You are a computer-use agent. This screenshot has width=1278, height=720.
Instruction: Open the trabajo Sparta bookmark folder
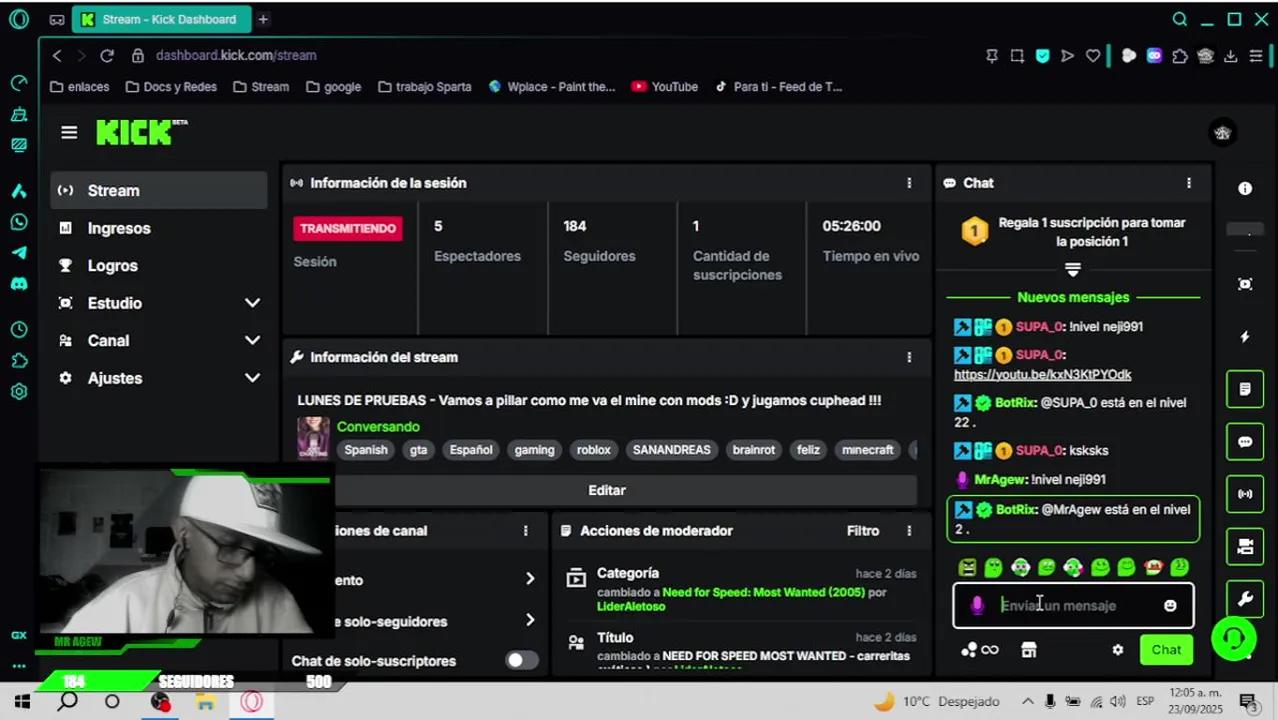(425, 87)
